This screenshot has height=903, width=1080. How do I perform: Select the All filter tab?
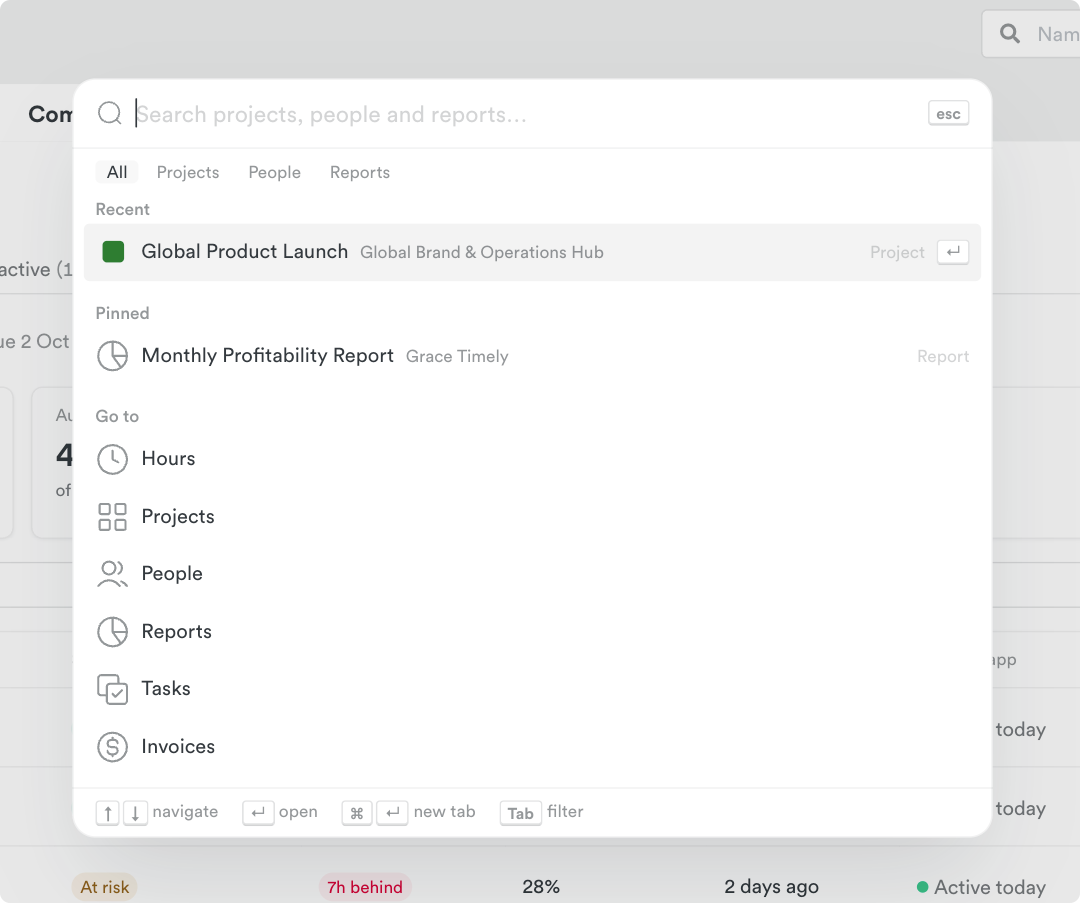click(117, 172)
